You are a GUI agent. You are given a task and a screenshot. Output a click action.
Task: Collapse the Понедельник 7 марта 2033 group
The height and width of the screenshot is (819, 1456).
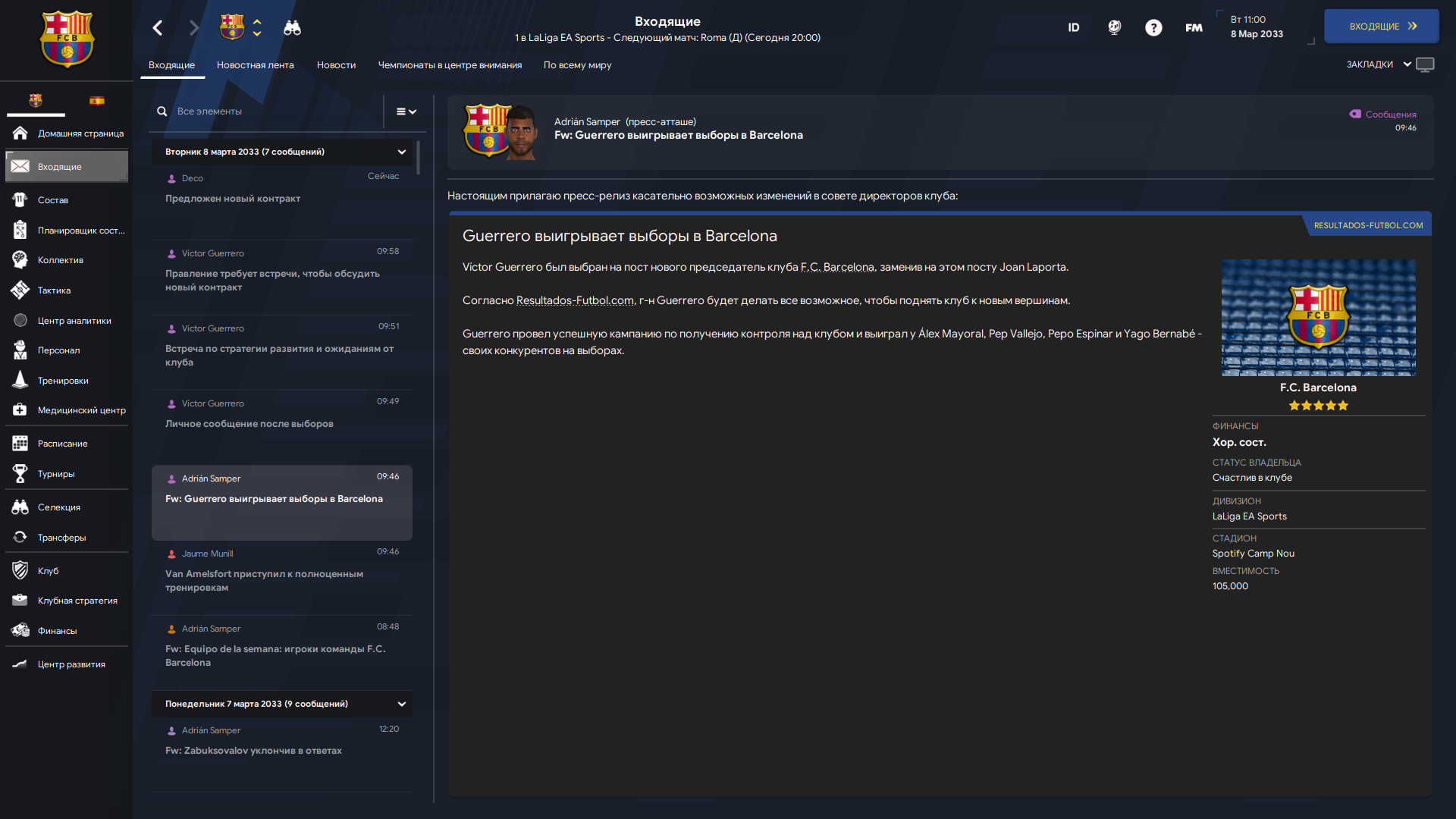tap(401, 704)
